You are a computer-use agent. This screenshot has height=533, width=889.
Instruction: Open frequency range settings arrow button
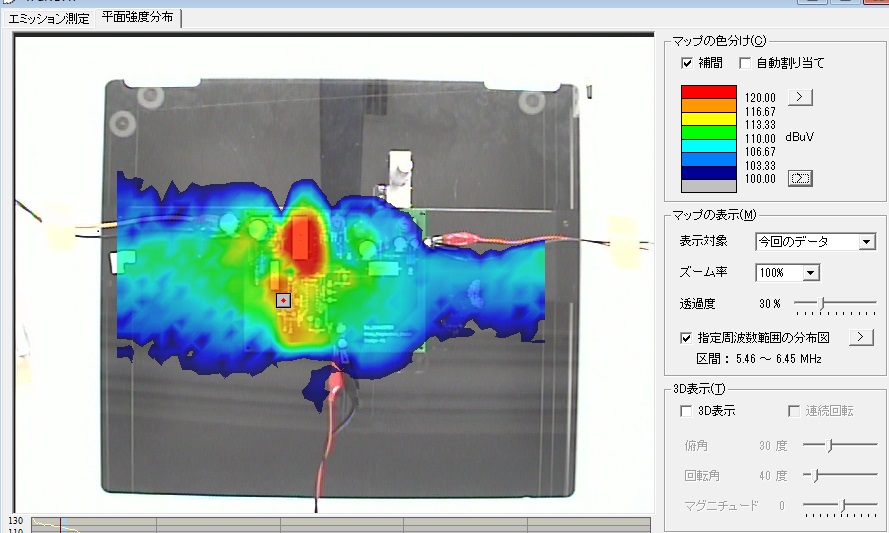(861, 337)
